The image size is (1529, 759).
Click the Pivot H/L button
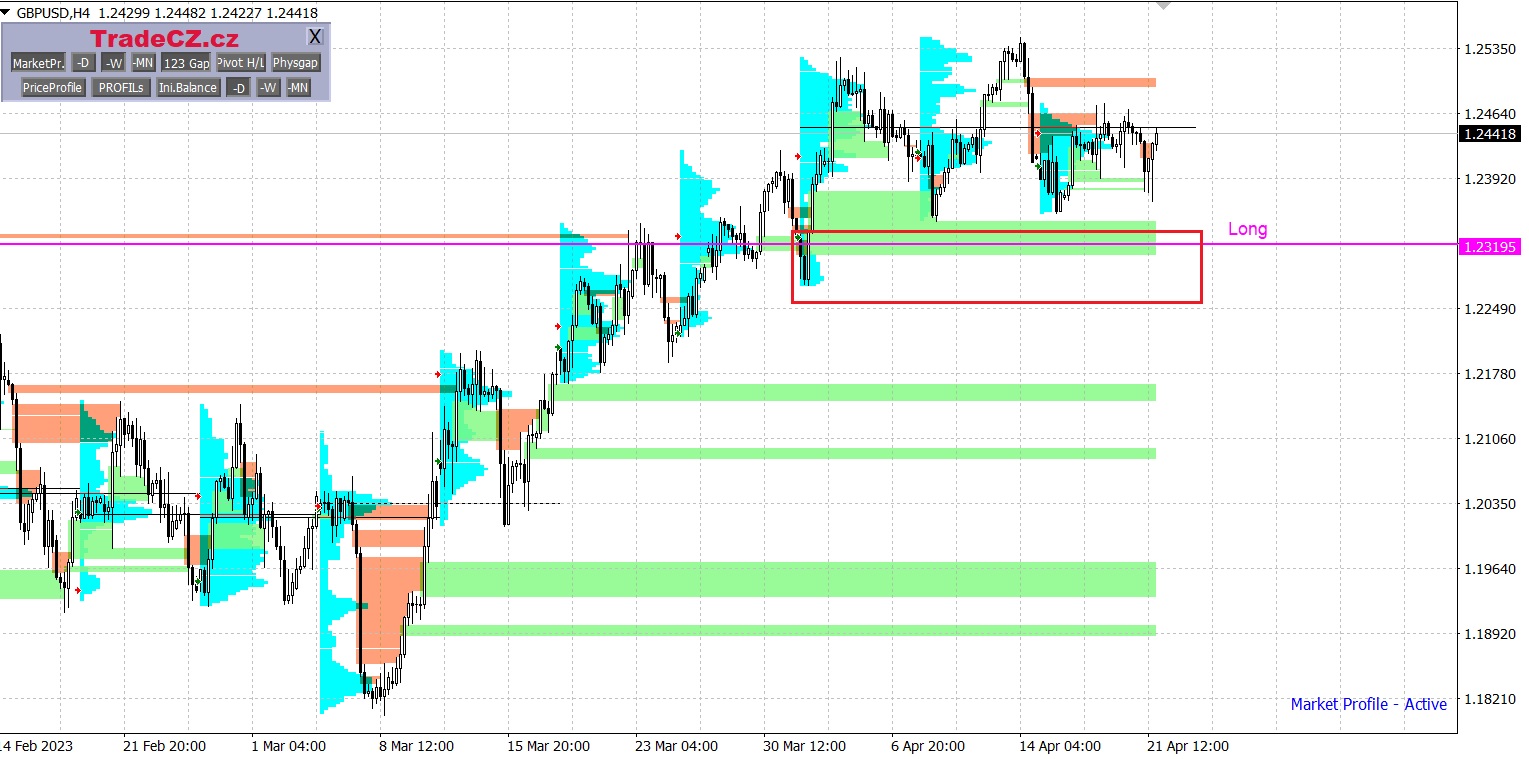[241, 63]
